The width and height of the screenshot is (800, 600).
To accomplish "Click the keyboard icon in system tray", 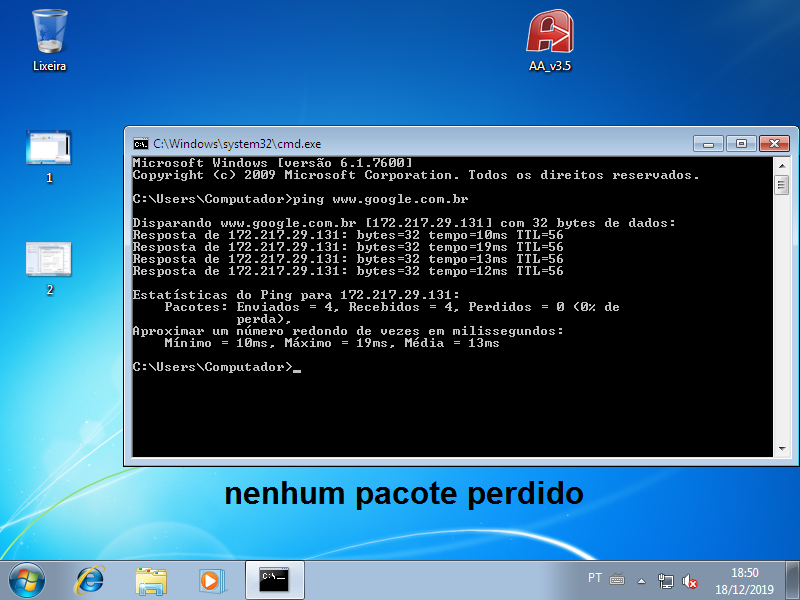I will (x=617, y=579).
